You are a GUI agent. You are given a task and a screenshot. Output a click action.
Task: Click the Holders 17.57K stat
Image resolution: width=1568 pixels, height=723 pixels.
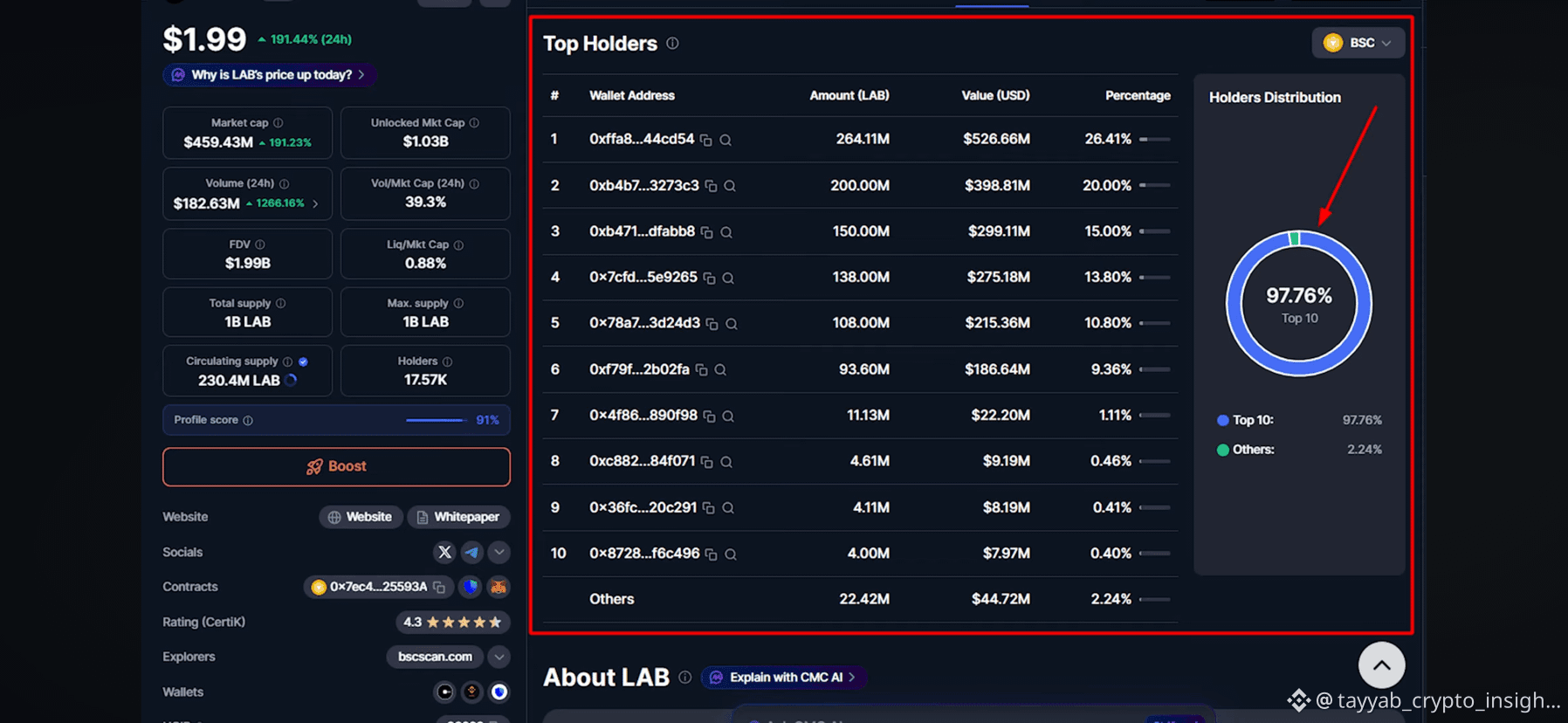pos(425,370)
